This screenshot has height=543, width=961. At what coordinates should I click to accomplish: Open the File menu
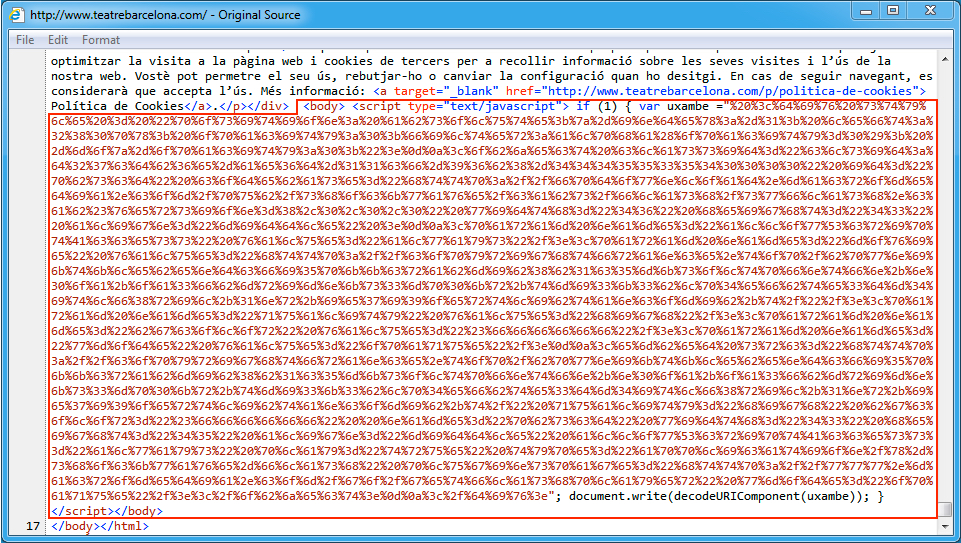25,40
